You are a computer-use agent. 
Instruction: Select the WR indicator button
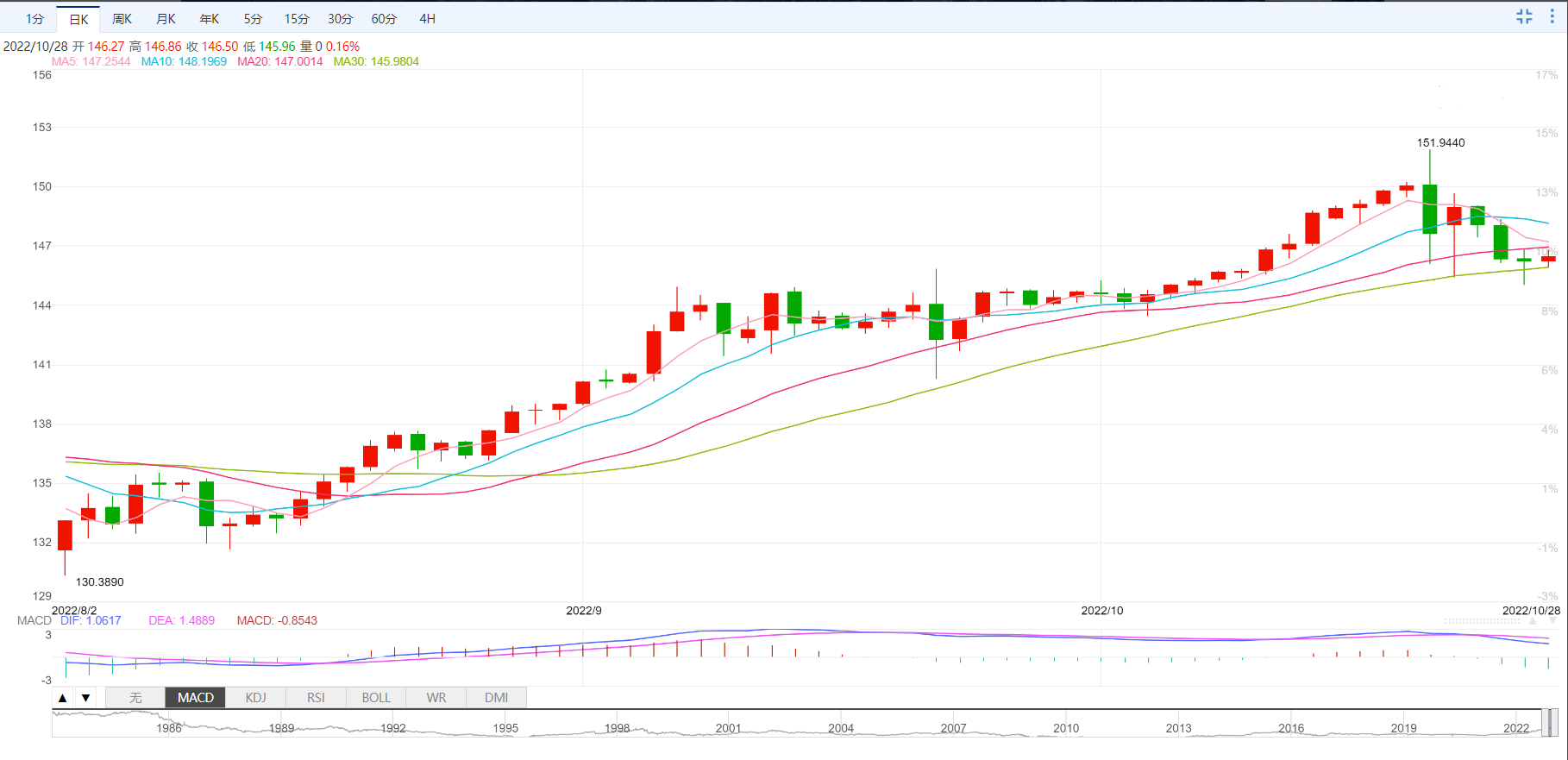[x=436, y=698]
